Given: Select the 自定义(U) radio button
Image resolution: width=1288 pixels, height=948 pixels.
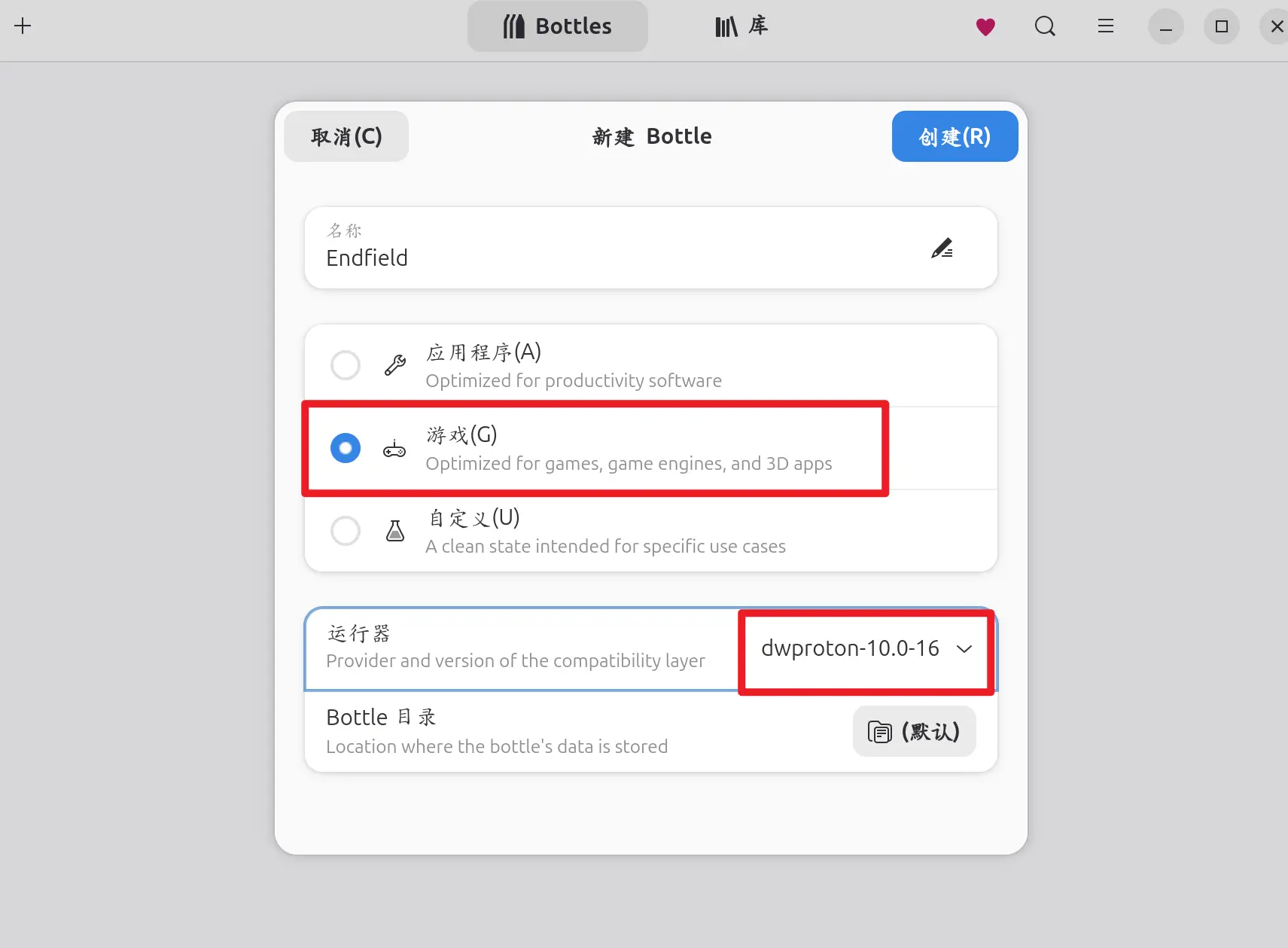Looking at the screenshot, I should coord(346,531).
